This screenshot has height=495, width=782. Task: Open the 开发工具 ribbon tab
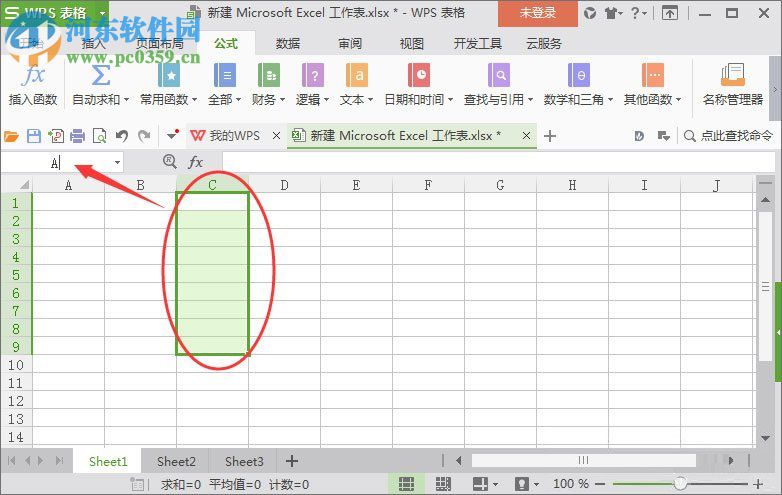(x=477, y=43)
